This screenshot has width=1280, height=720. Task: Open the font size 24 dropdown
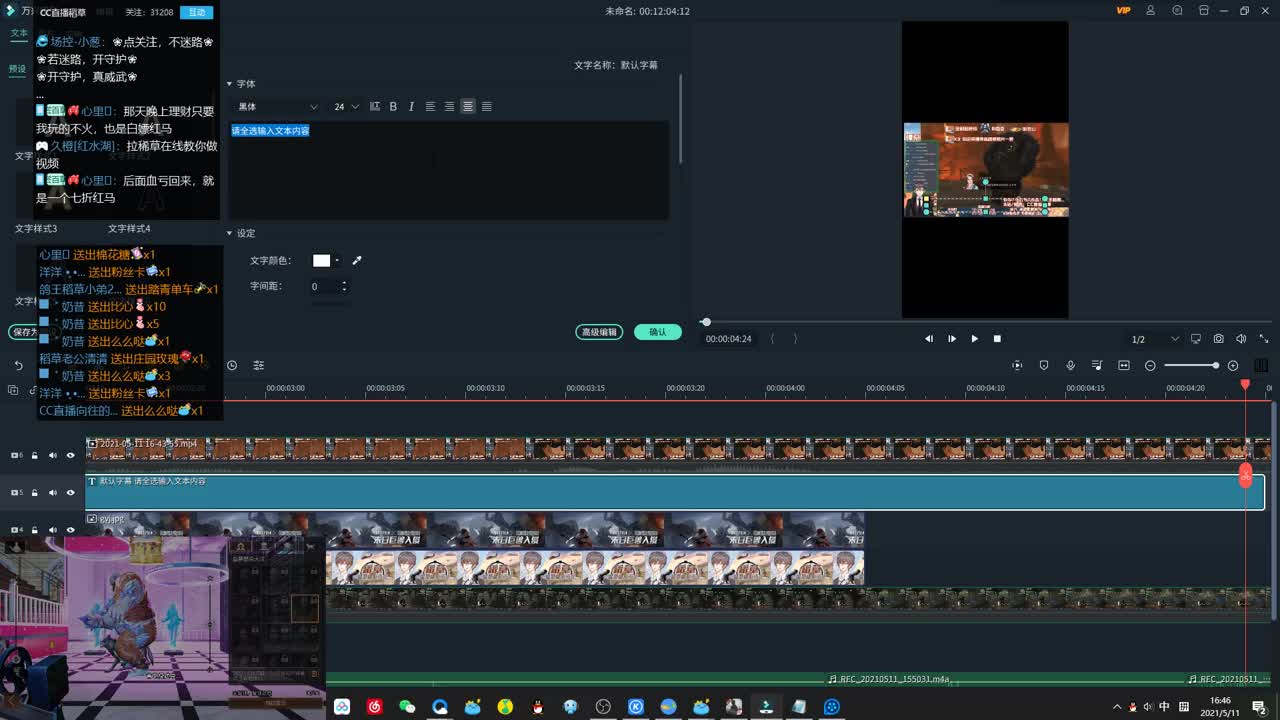[x=346, y=107]
